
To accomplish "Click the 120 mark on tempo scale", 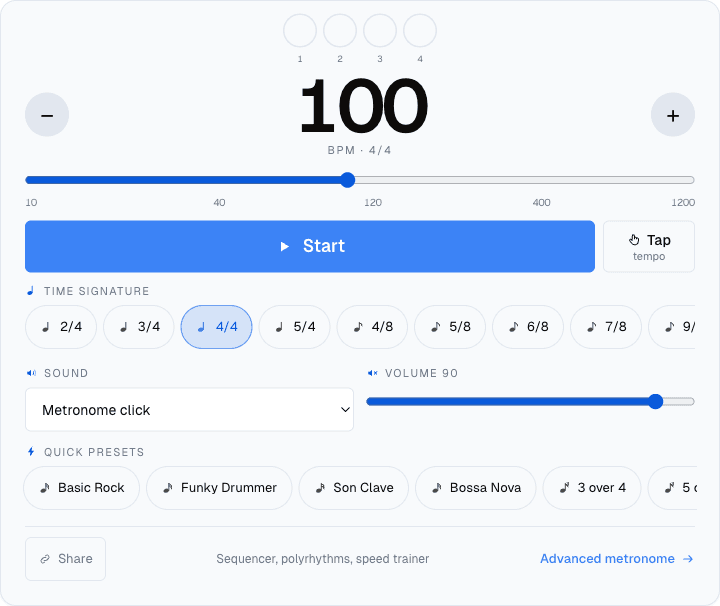I will (x=373, y=202).
